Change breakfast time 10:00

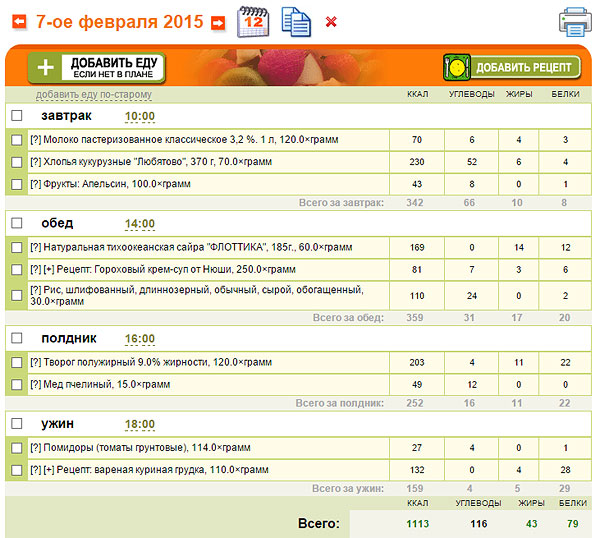[x=139, y=116]
